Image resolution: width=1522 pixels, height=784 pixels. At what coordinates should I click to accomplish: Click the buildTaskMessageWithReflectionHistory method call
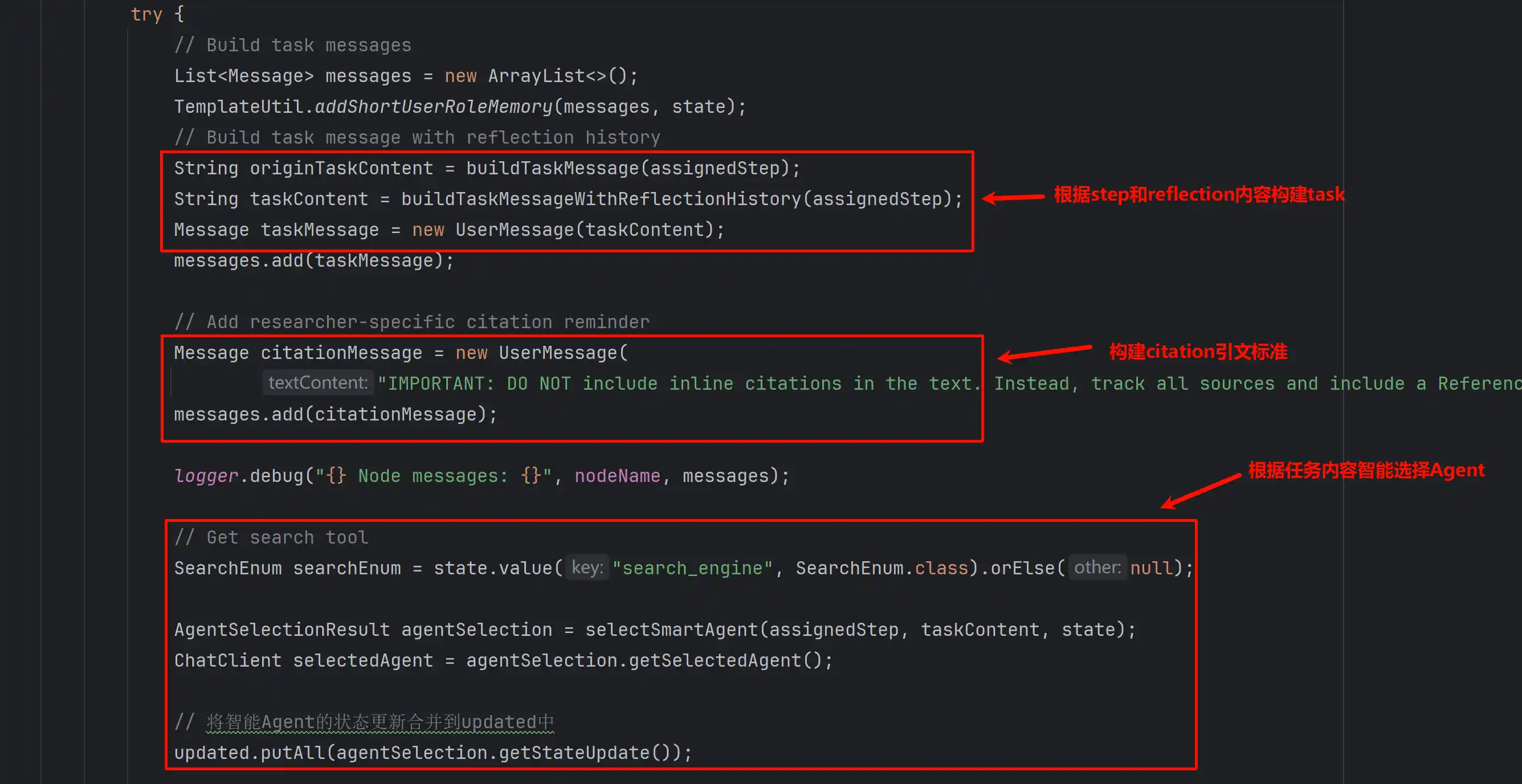click(600, 199)
